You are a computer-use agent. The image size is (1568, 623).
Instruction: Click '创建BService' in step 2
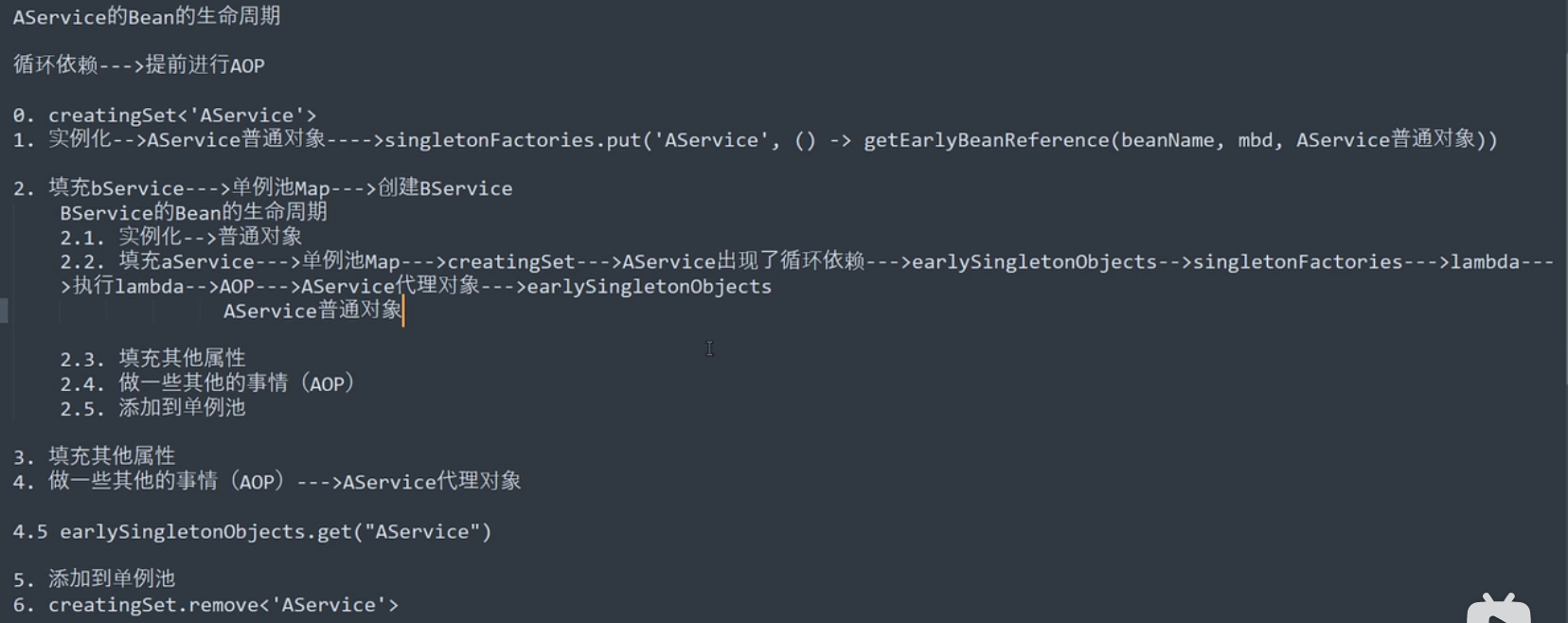point(445,188)
